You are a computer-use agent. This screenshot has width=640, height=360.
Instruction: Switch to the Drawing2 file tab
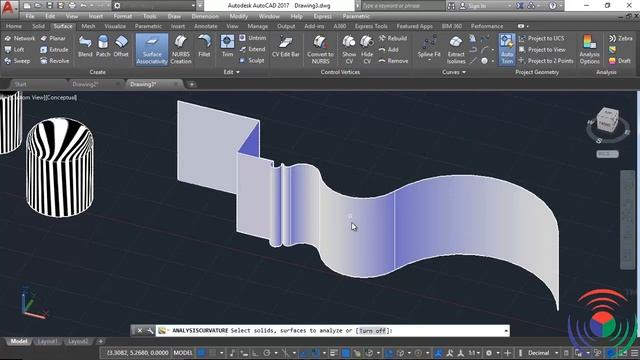pyautogui.click(x=85, y=84)
